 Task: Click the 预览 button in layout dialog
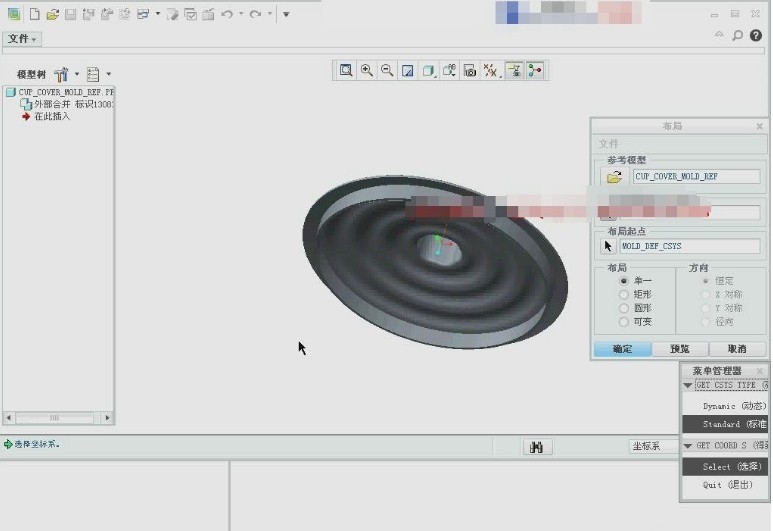click(x=680, y=349)
